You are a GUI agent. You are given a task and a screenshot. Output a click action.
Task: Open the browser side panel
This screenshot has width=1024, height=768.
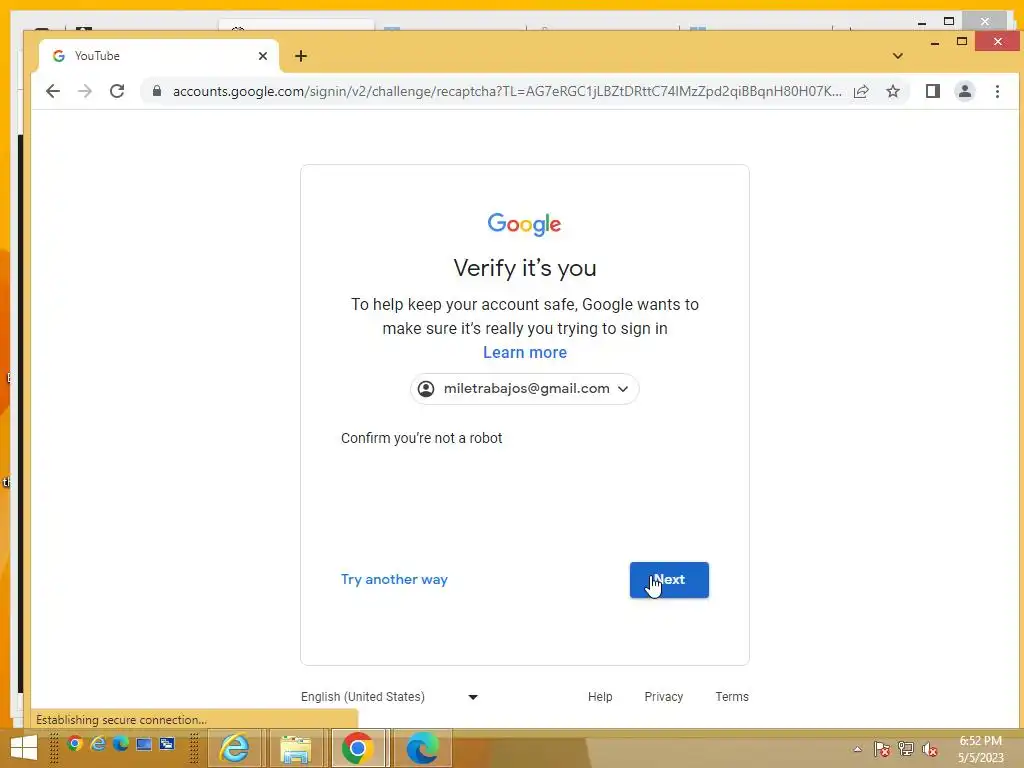point(933,91)
